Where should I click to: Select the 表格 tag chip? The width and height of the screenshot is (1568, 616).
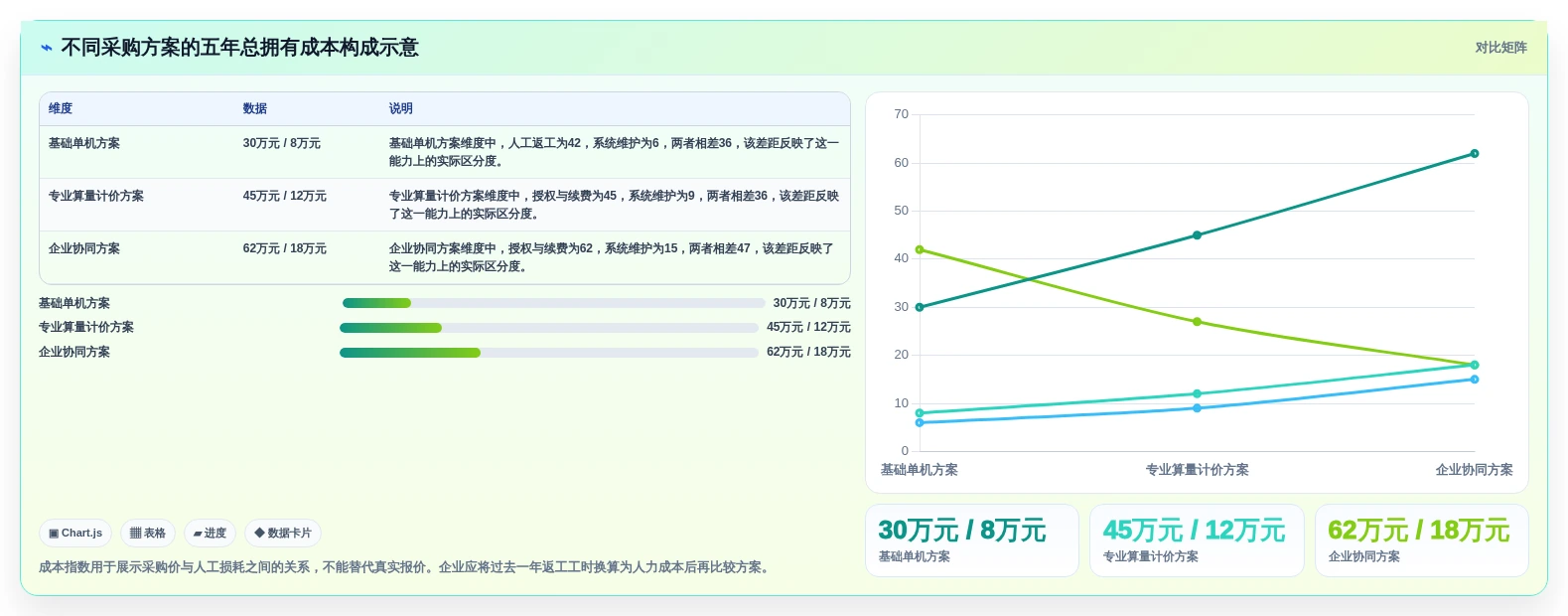[148, 534]
